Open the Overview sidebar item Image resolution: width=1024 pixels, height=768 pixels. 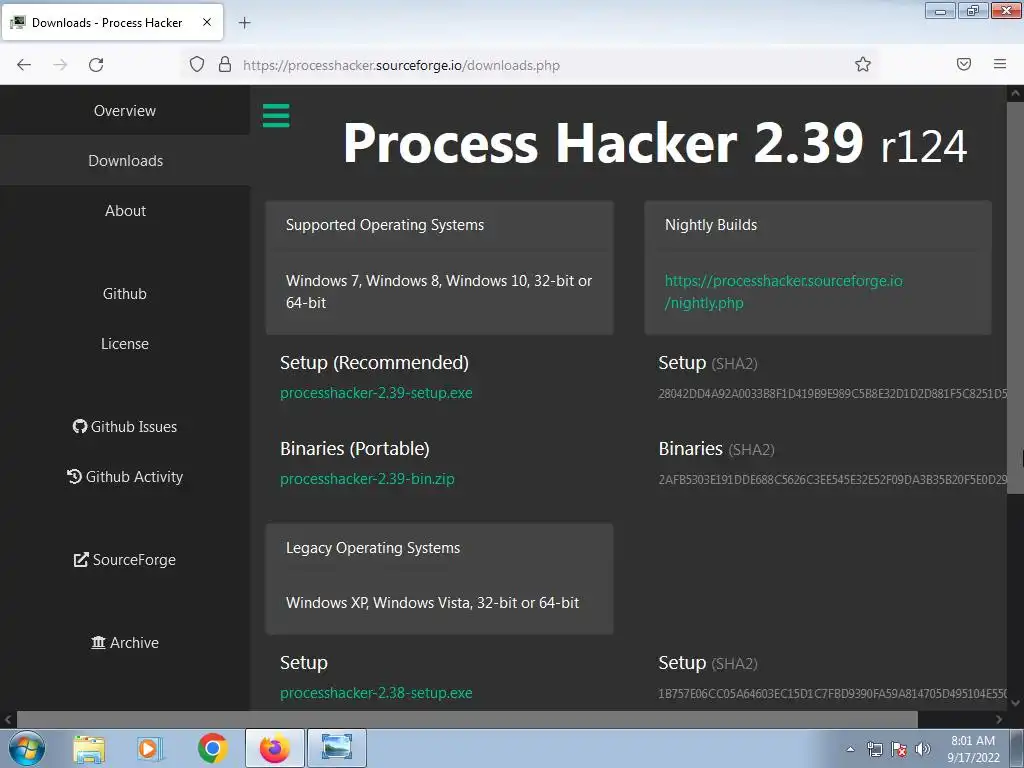click(x=125, y=110)
